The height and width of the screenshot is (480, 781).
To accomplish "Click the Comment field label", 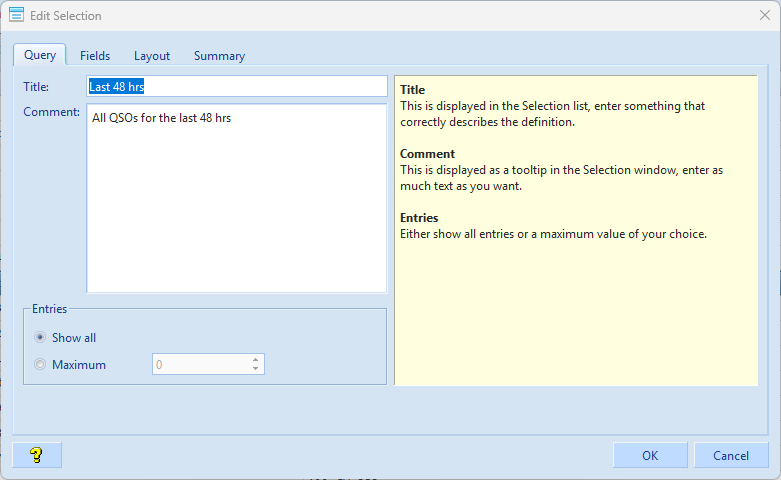I will [x=51, y=112].
